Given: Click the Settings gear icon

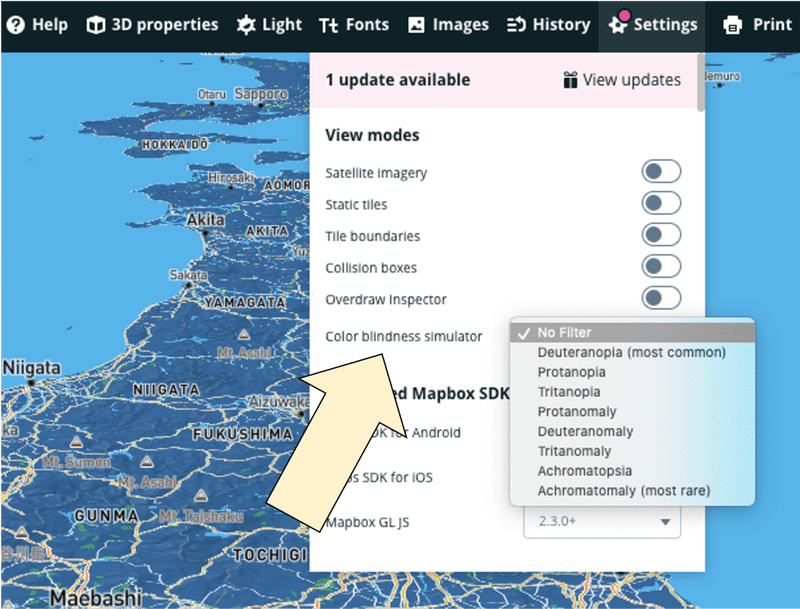Looking at the screenshot, I should 619,25.
